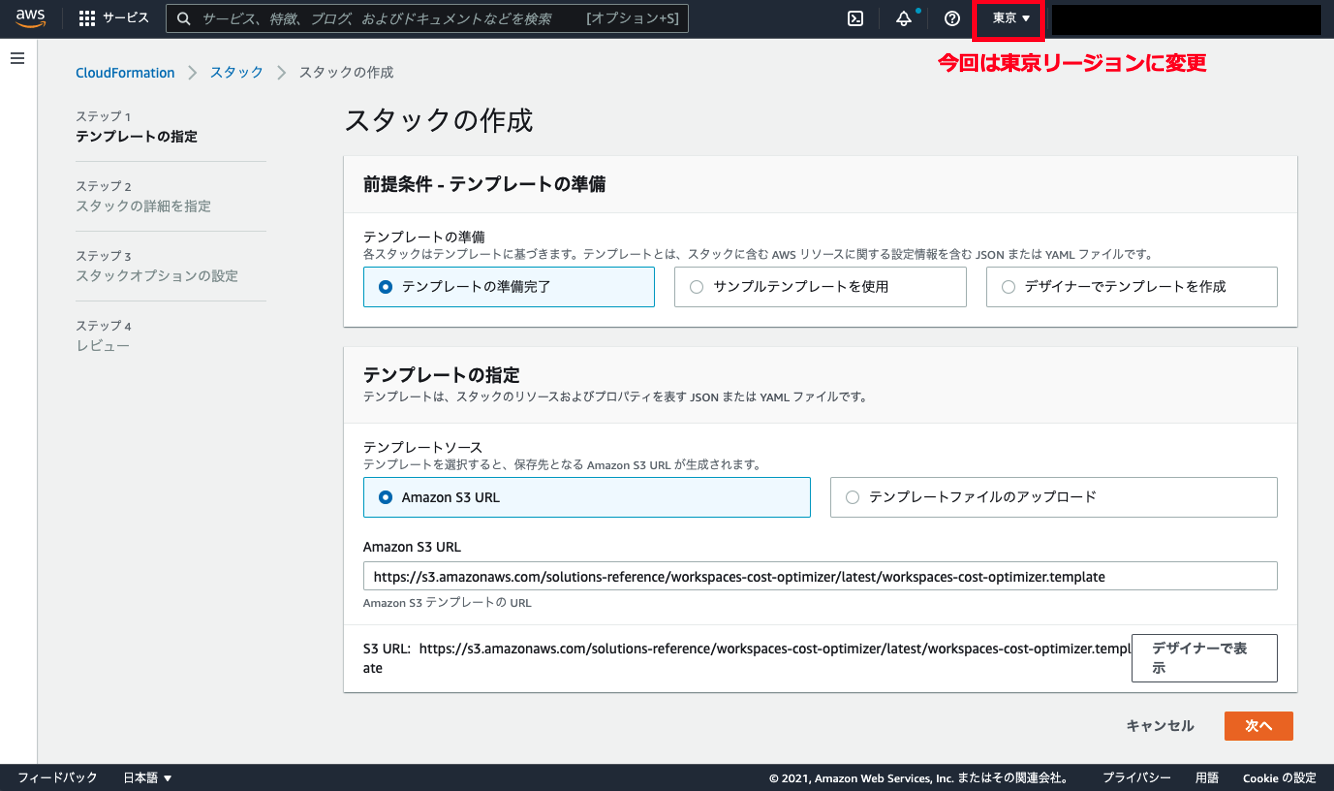Open the help question mark icon
The width and height of the screenshot is (1334, 791).
pyautogui.click(x=952, y=18)
